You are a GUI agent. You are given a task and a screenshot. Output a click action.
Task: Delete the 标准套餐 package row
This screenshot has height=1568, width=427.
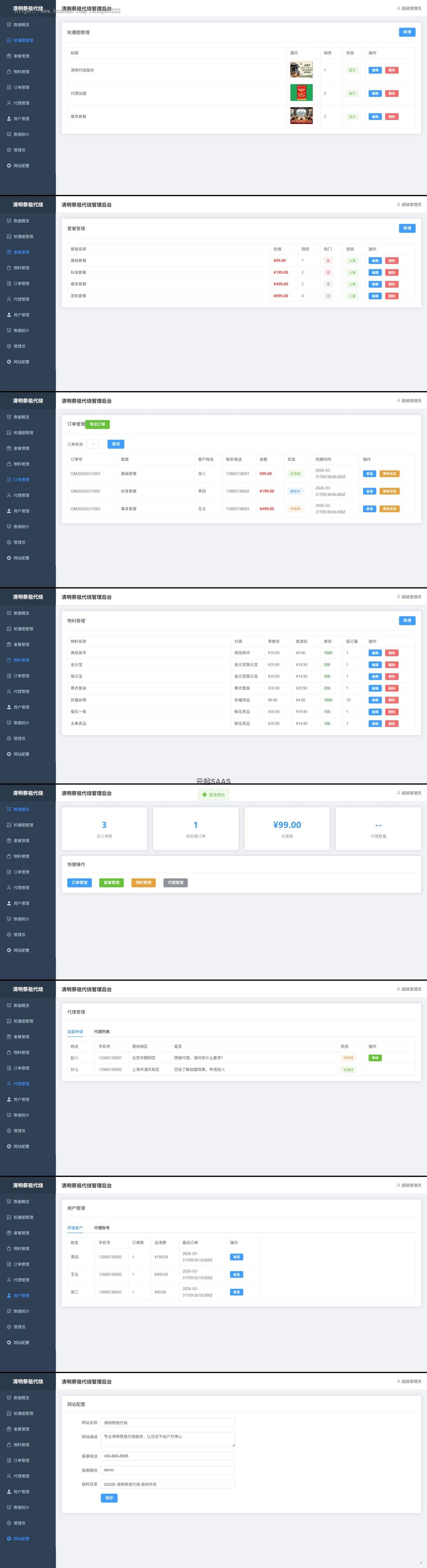tap(392, 272)
